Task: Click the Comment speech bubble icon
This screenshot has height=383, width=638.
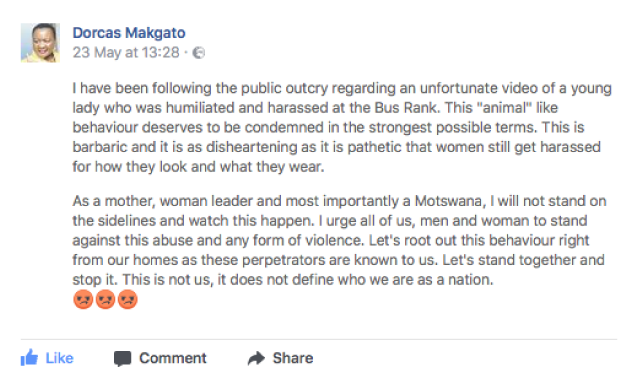Action: [x=122, y=359]
